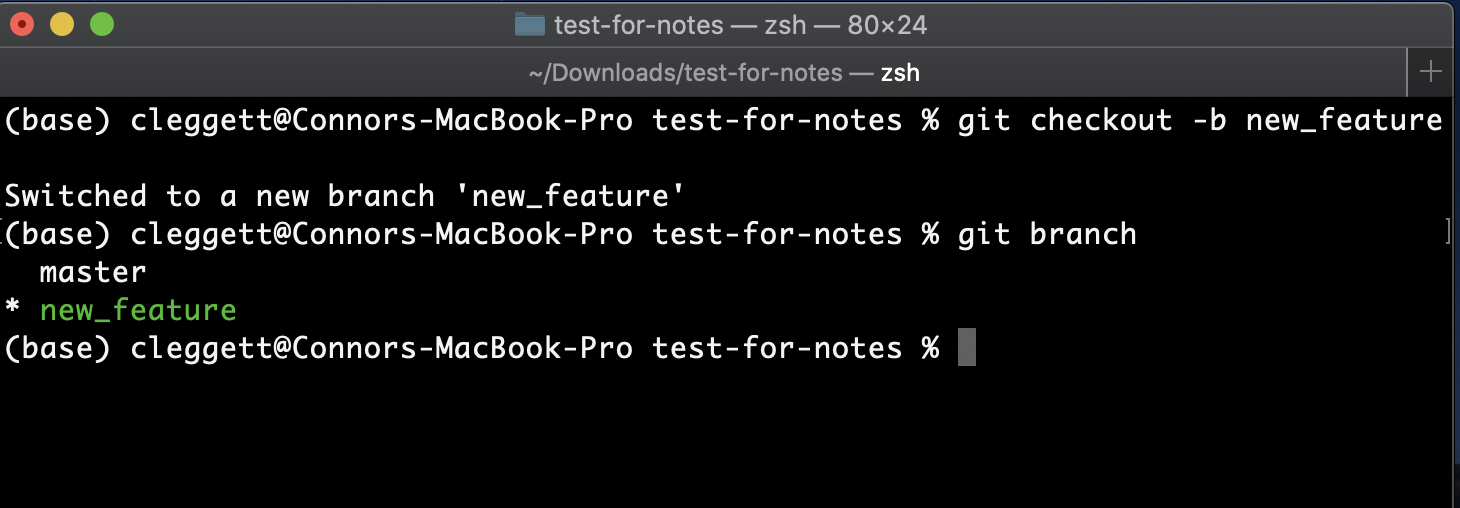Click the gray block cursor at prompt

(966, 348)
